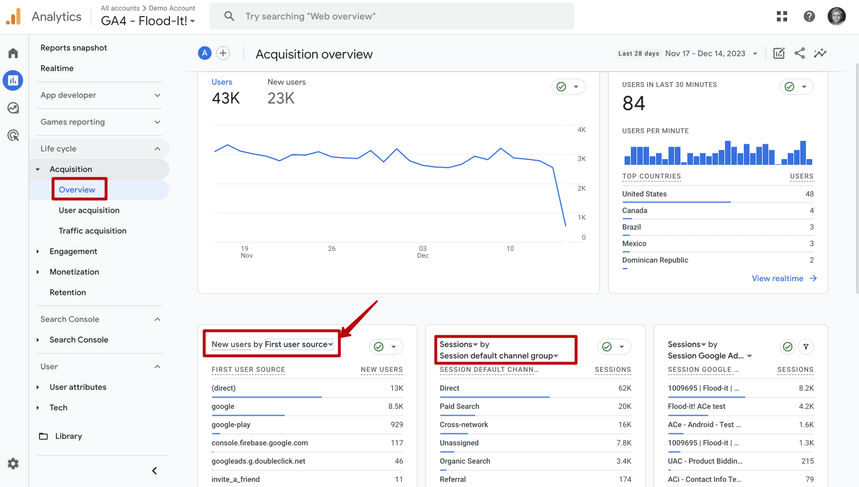The height and width of the screenshot is (487, 859).
Task: Open Admin settings gear icon
Action: tap(13, 464)
